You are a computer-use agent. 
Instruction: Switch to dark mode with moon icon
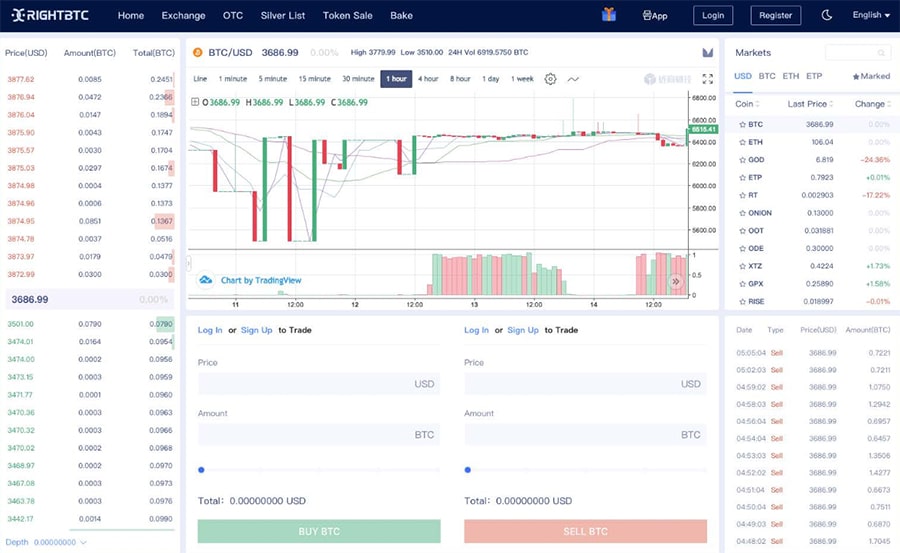(827, 15)
